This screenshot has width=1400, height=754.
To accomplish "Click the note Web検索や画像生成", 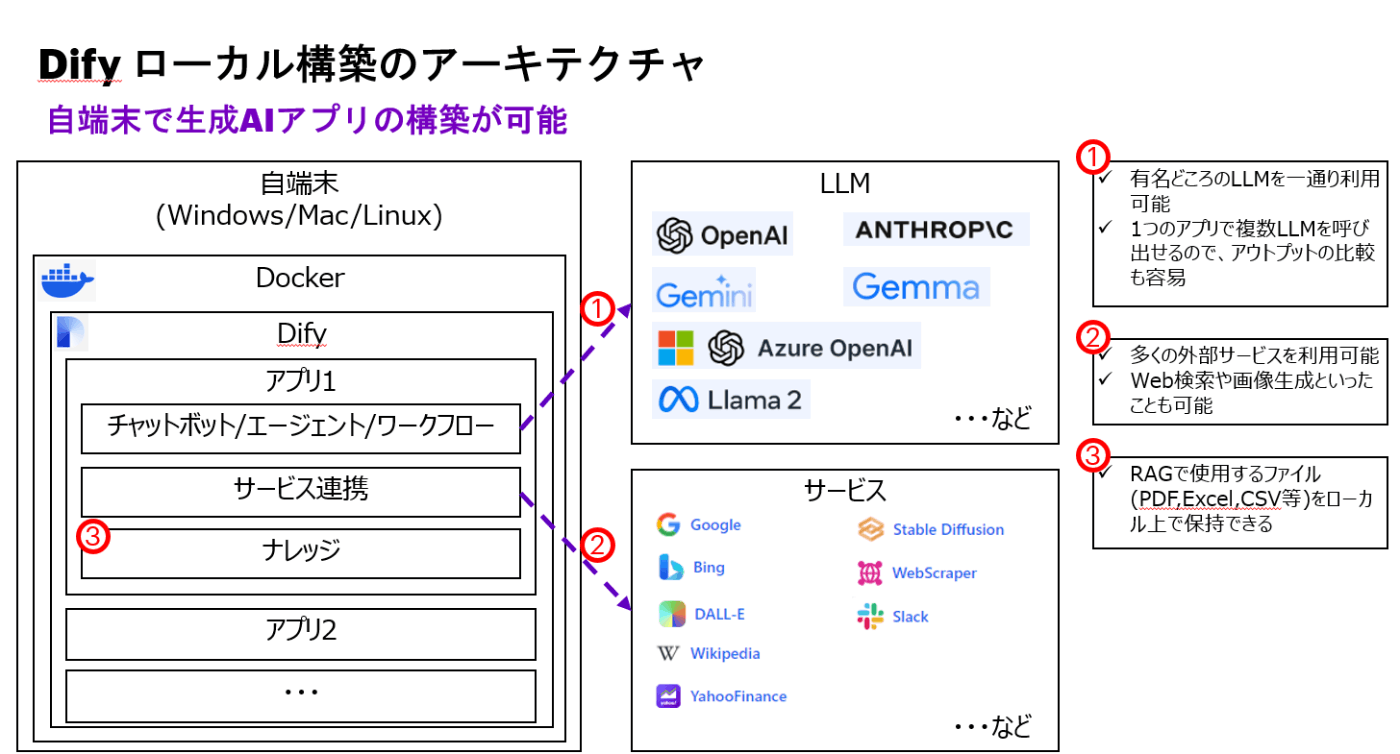I will [x=1251, y=393].
